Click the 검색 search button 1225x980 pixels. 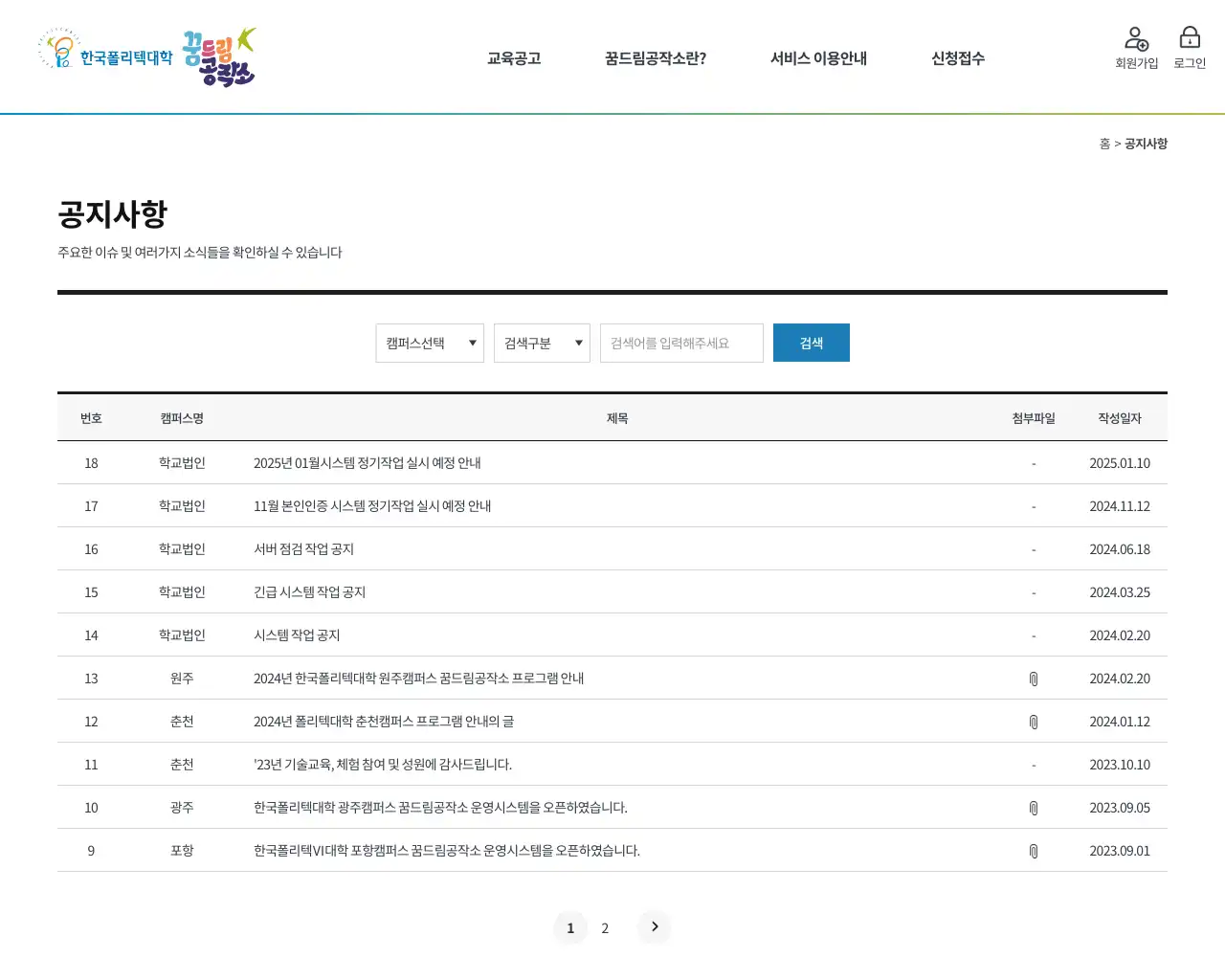pyautogui.click(x=811, y=343)
